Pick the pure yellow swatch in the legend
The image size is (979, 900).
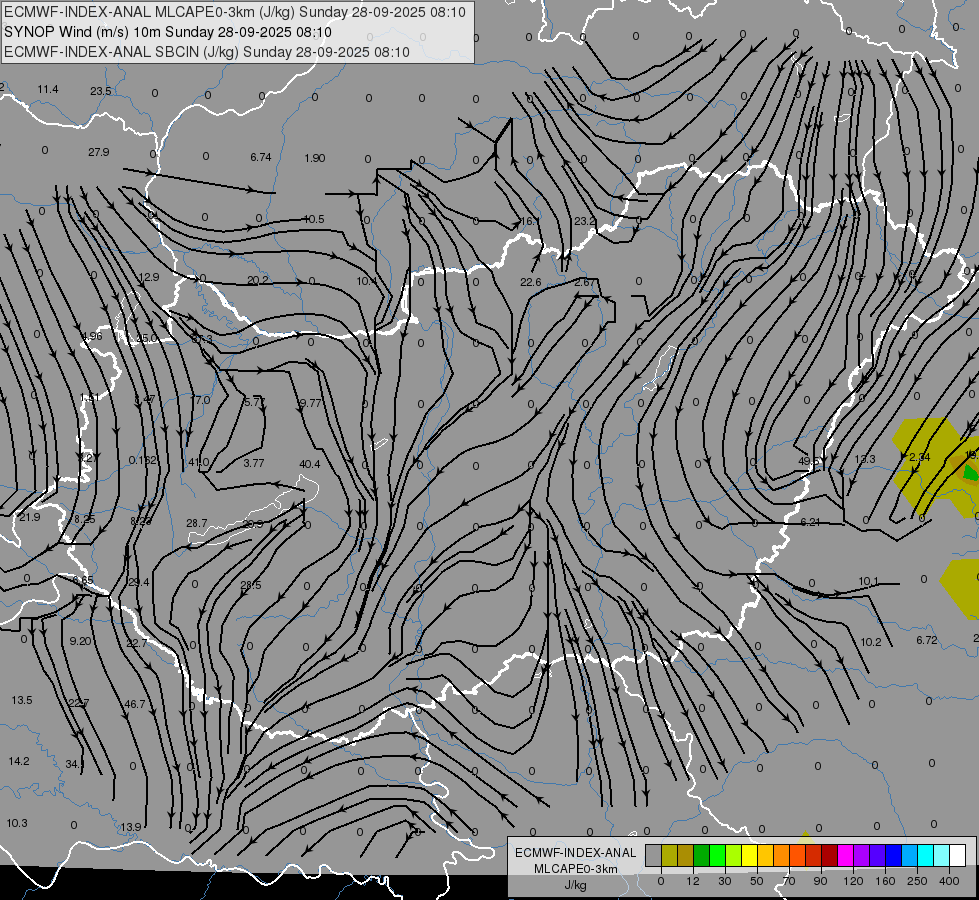coord(749,855)
